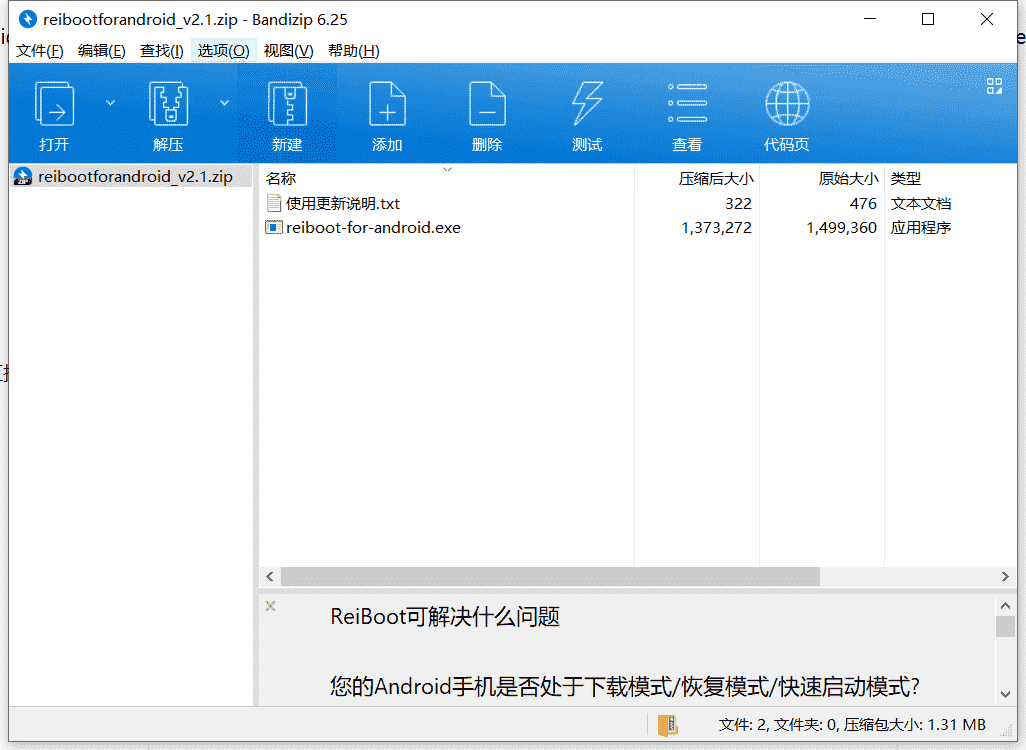This screenshot has width=1026, height=750.
Task: Select the file 使用更新说明.txt
Action: [343, 204]
